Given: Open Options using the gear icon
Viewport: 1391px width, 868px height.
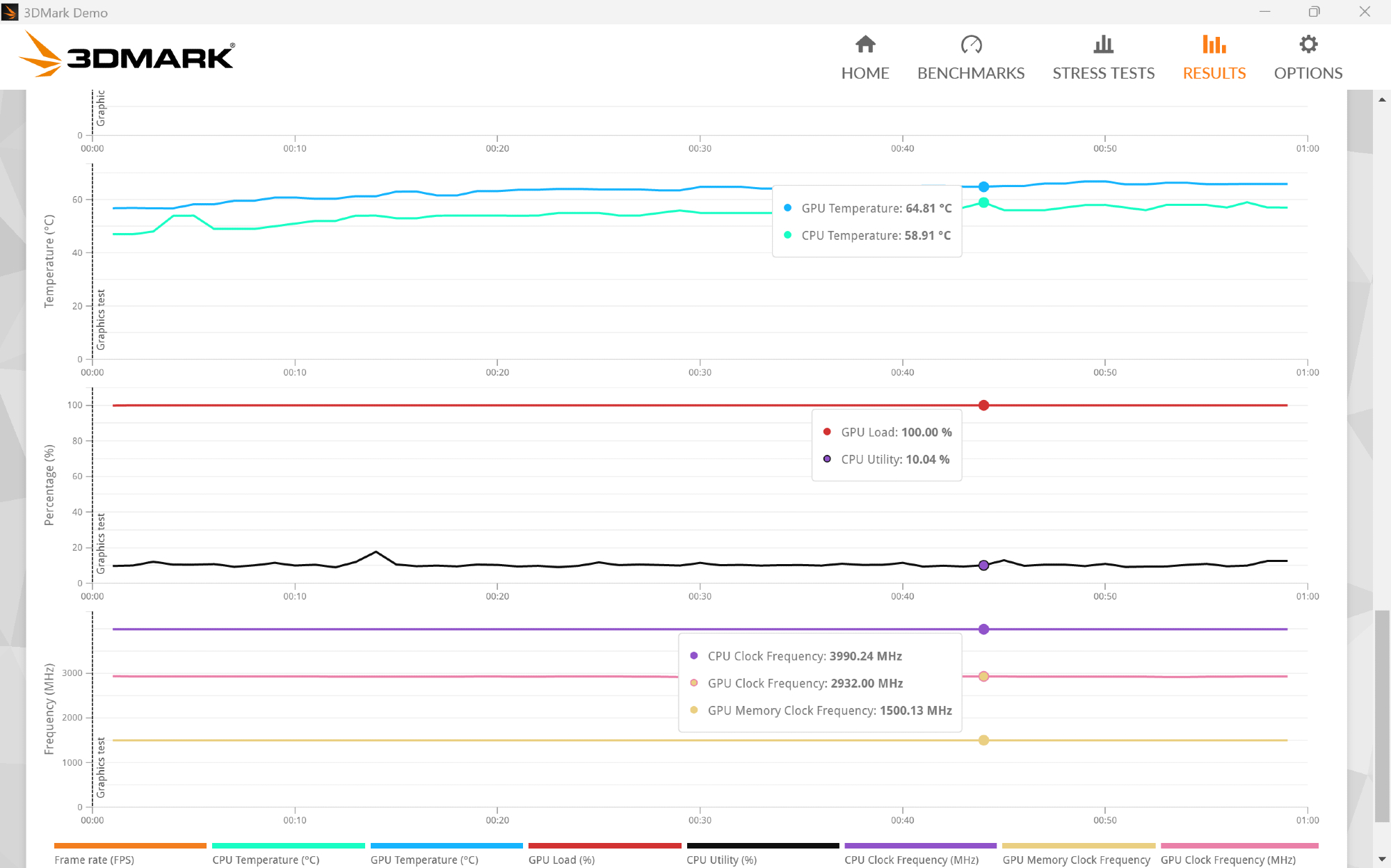Looking at the screenshot, I should (x=1308, y=45).
